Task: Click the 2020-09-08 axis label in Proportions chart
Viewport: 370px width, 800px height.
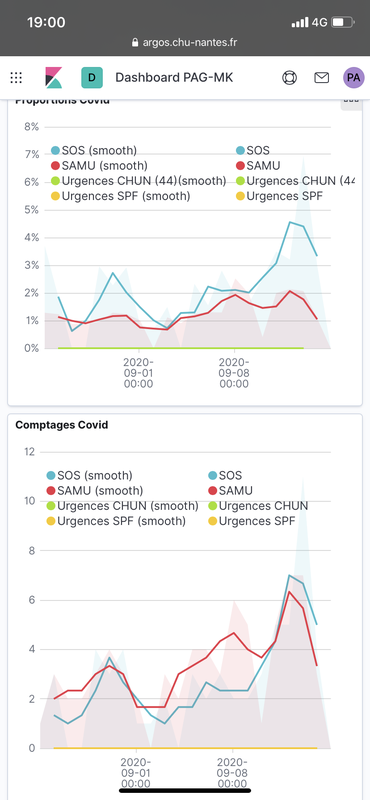Action: pyautogui.click(x=234, y=373)
